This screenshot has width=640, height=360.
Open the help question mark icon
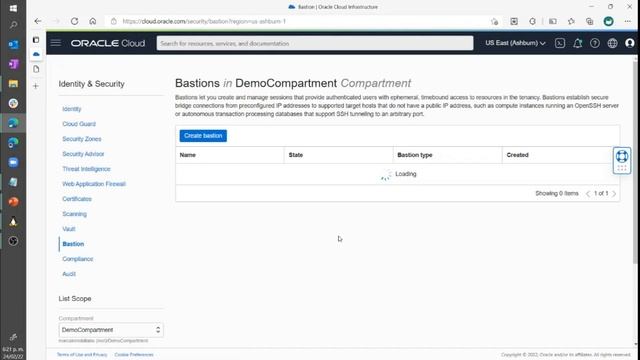click(595, 43)
